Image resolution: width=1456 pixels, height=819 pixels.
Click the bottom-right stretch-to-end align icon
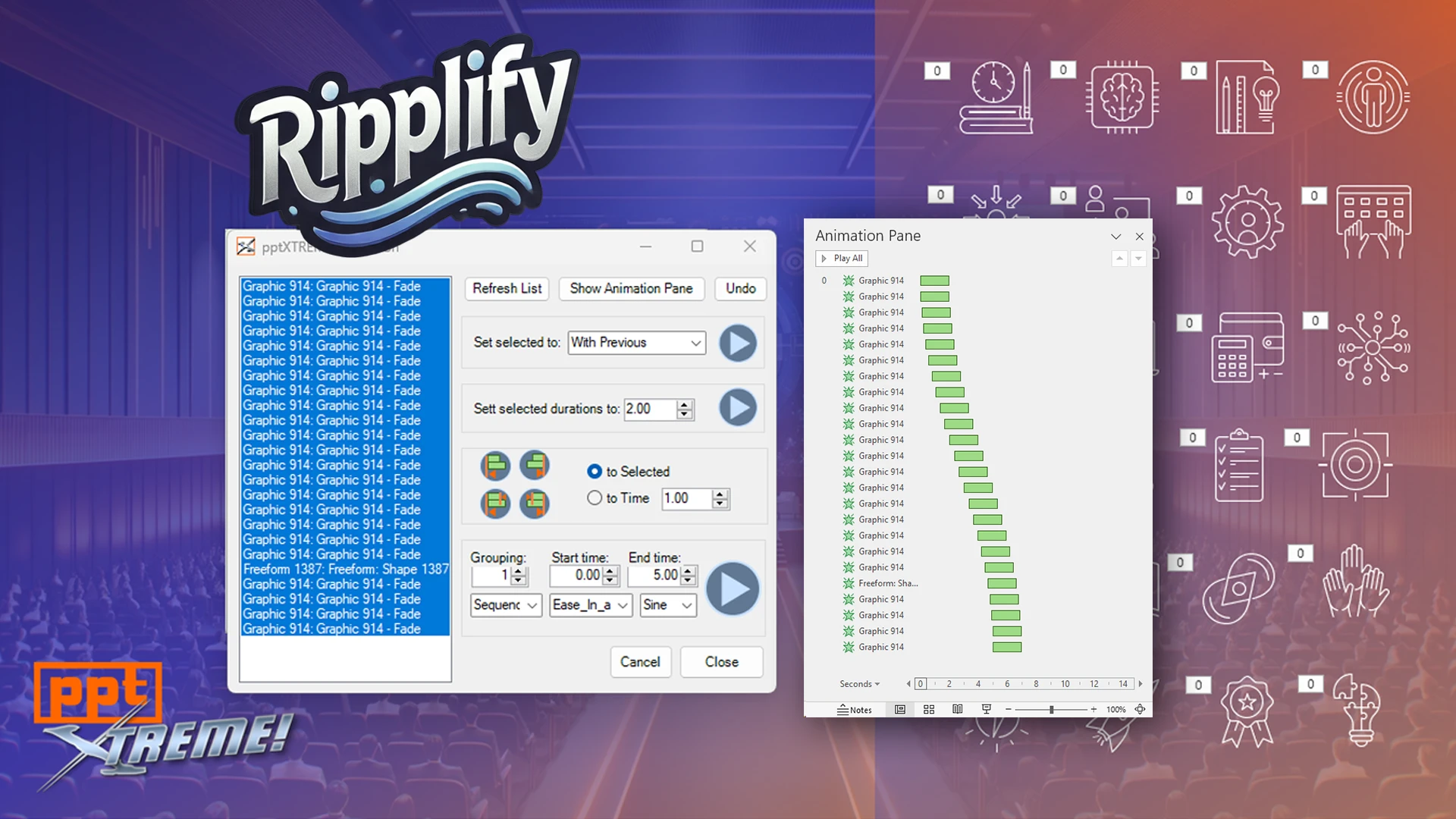pos(535,504)
